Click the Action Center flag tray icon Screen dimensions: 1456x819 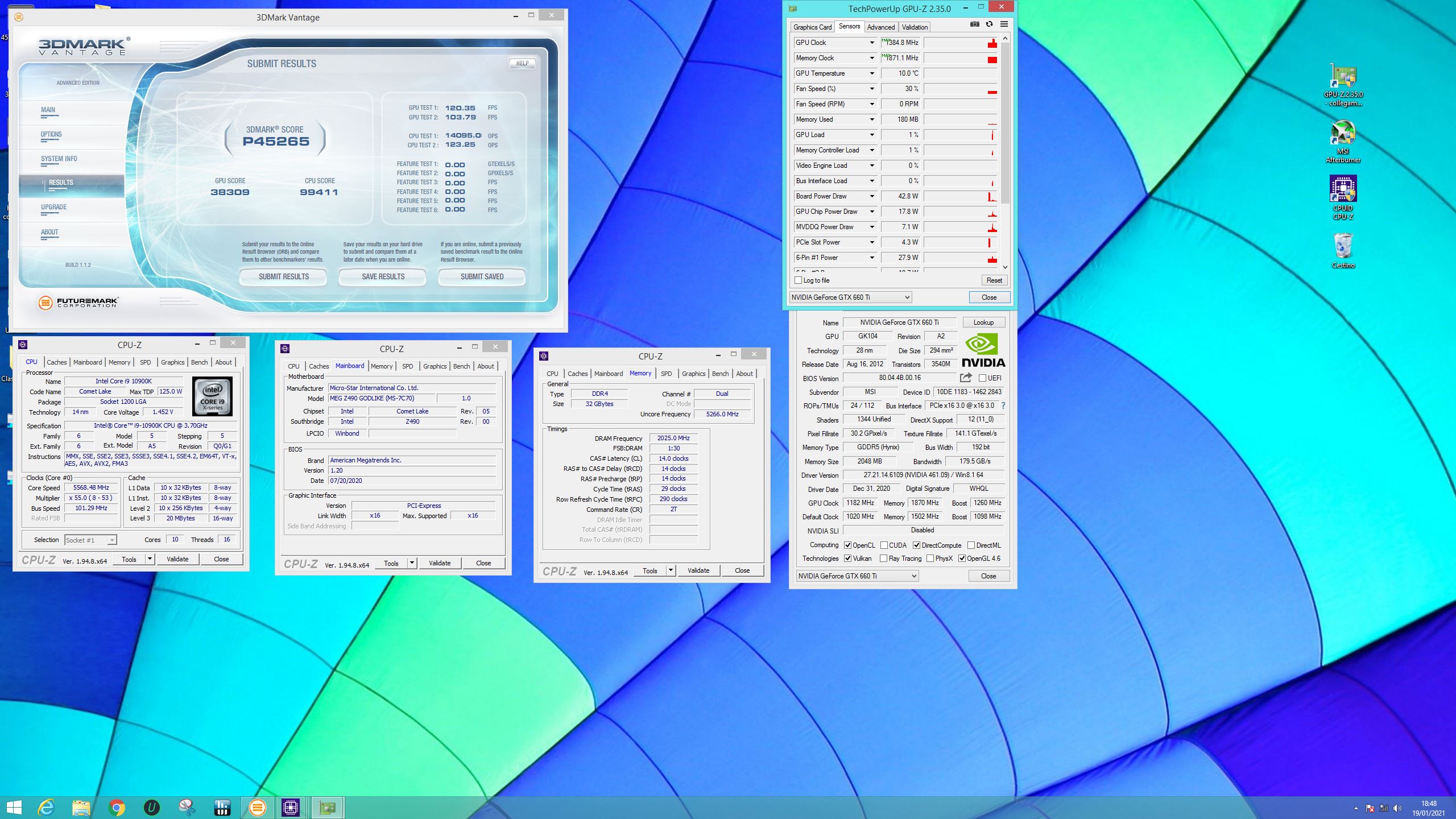1370,808
